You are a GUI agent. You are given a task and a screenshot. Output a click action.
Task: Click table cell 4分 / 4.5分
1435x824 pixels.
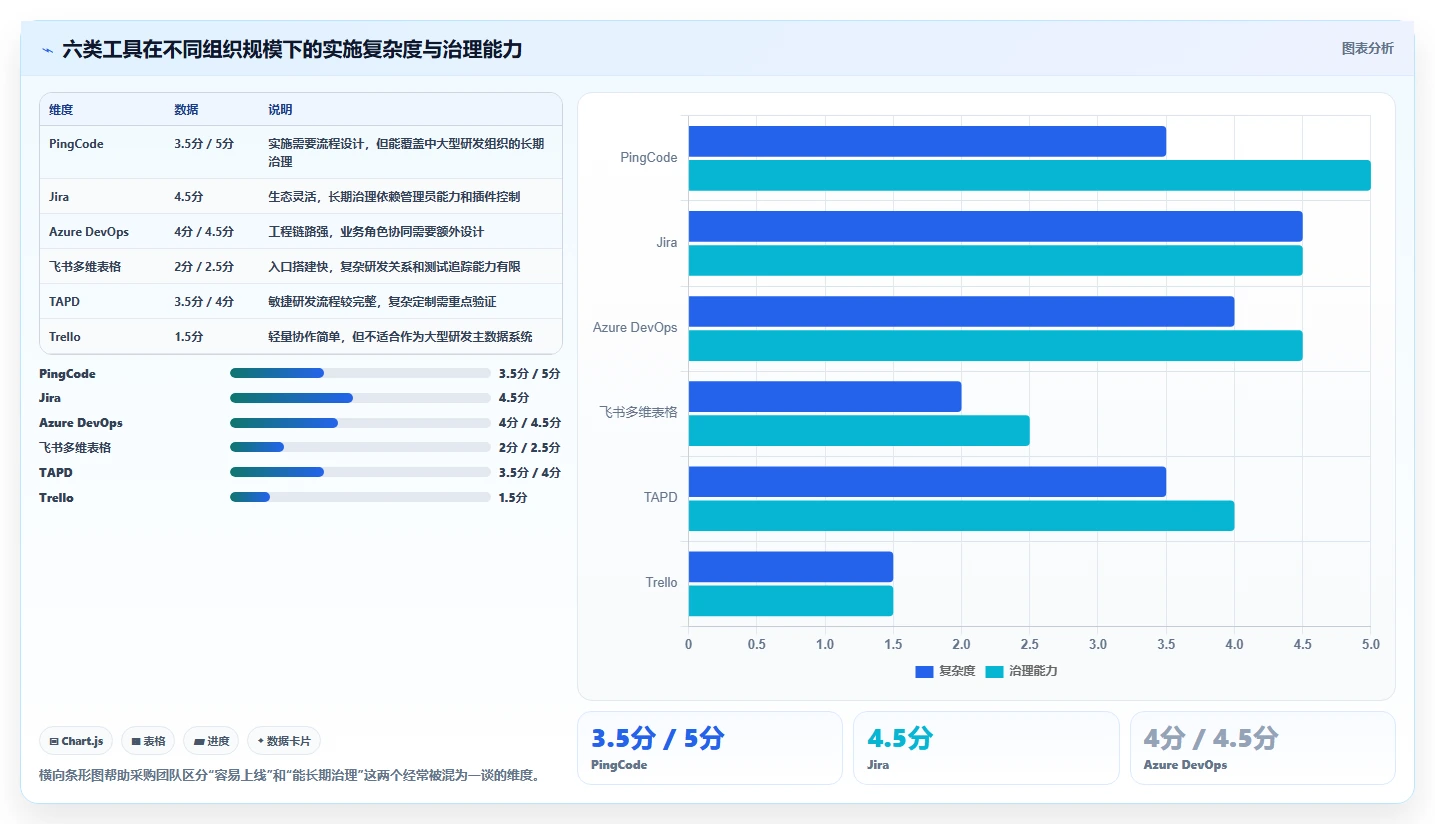tap(204, 232)
